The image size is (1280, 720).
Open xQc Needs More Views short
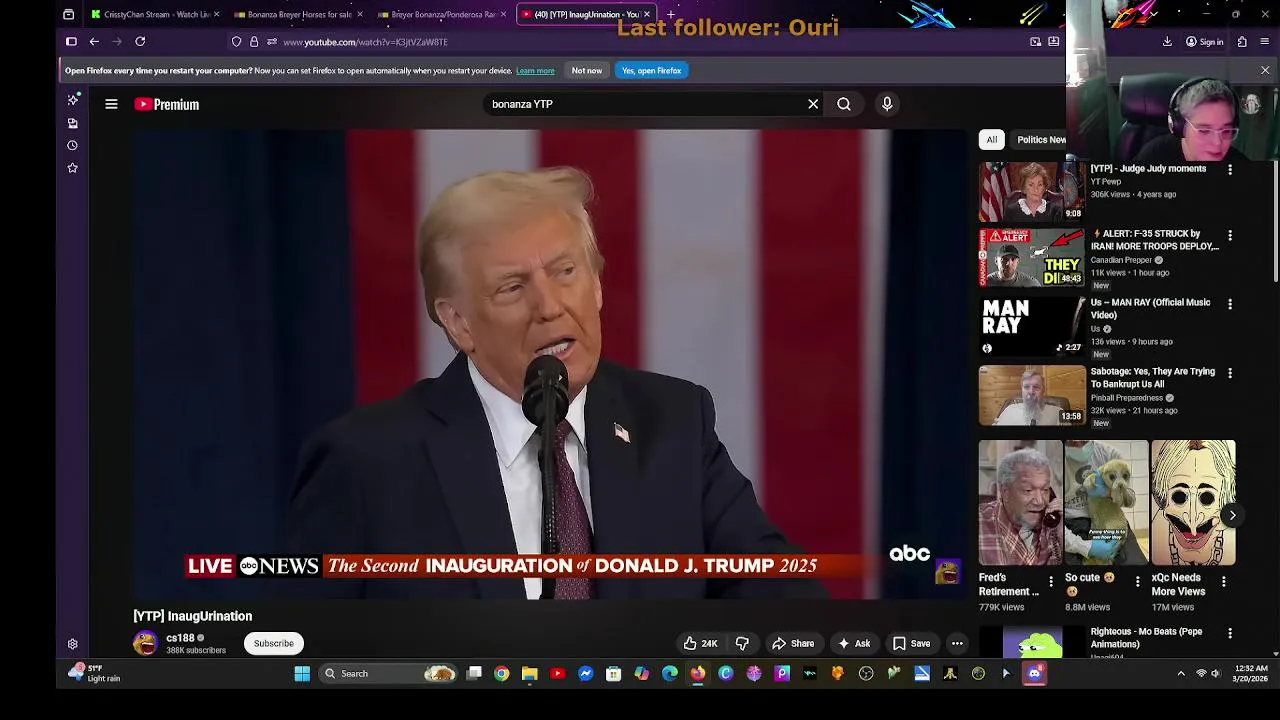tap(1193, 503)
